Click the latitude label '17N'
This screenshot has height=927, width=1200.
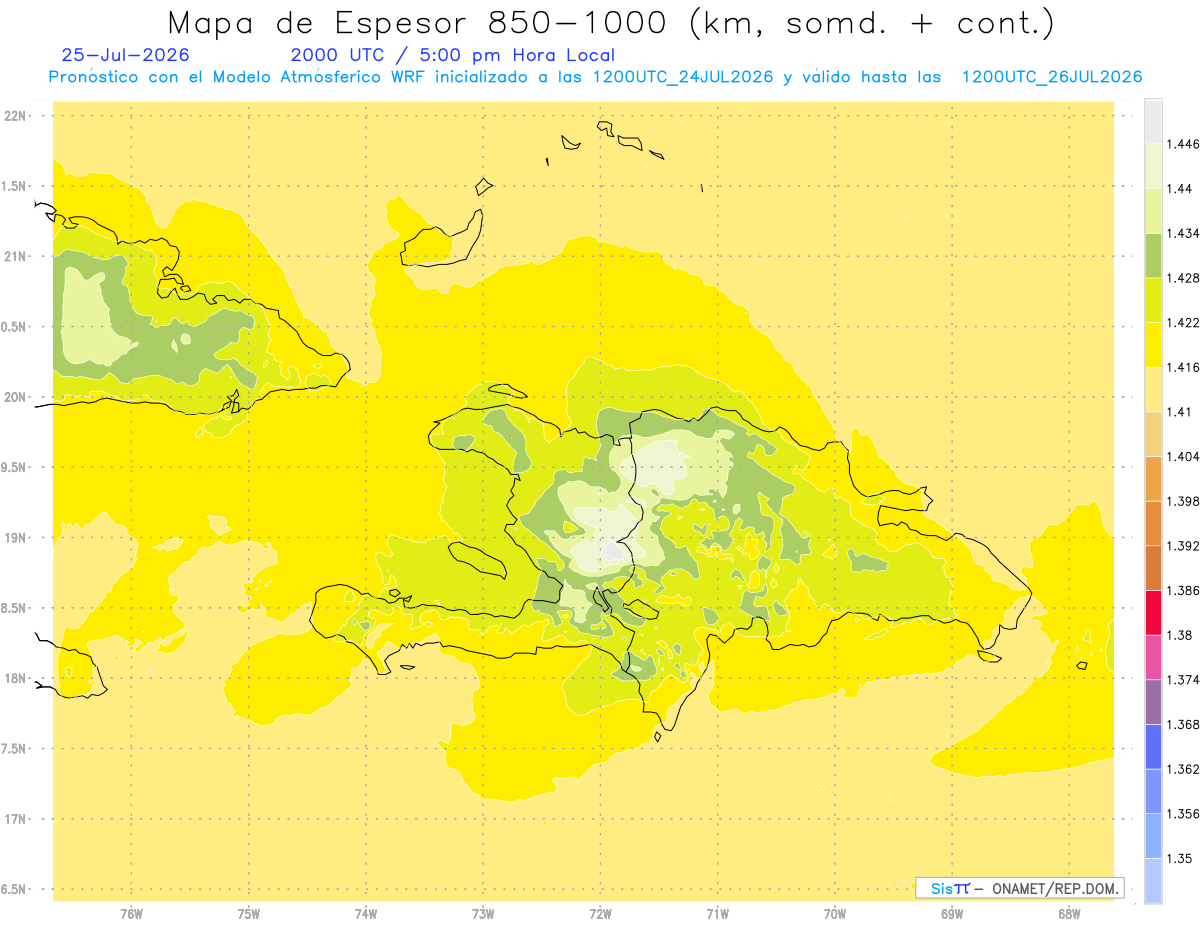coord(16,819)
